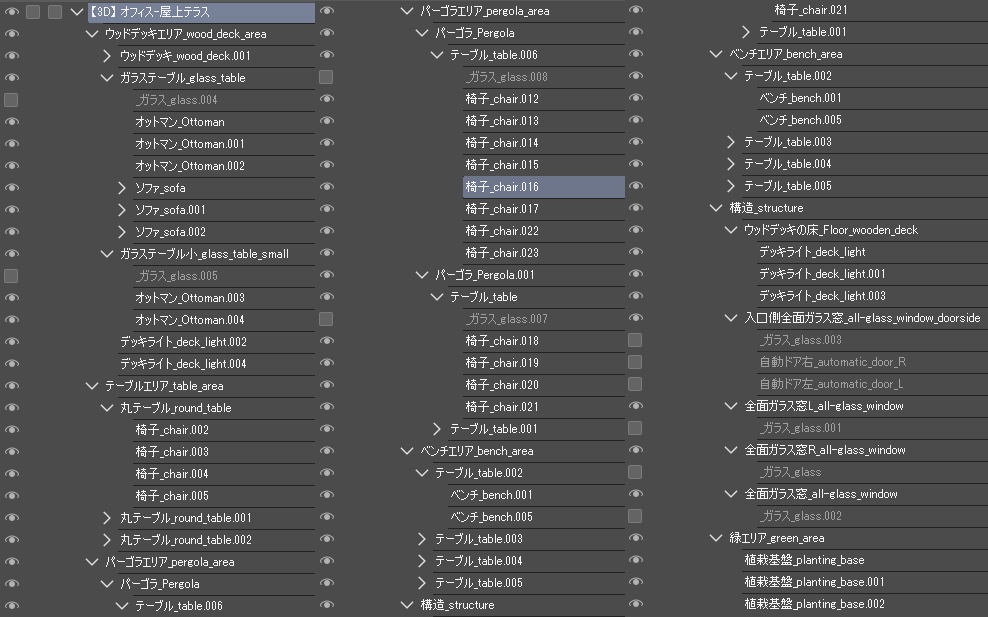Collapse the 緑エリア_green_area group
Image resolution: width=988 pixels, height=617 pixels.
716,538
